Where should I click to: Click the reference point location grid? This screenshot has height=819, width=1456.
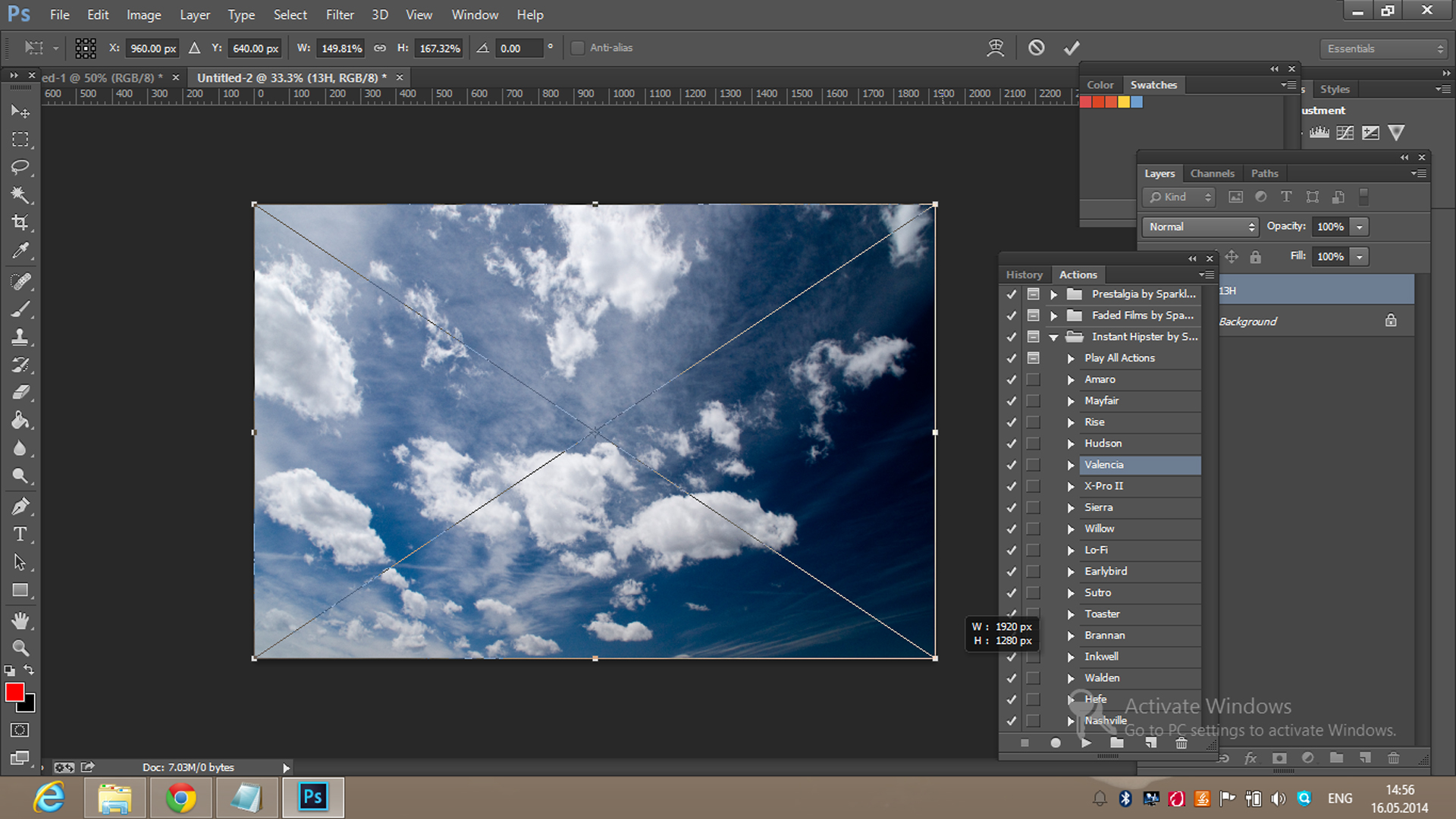click(x=86, y=49)
